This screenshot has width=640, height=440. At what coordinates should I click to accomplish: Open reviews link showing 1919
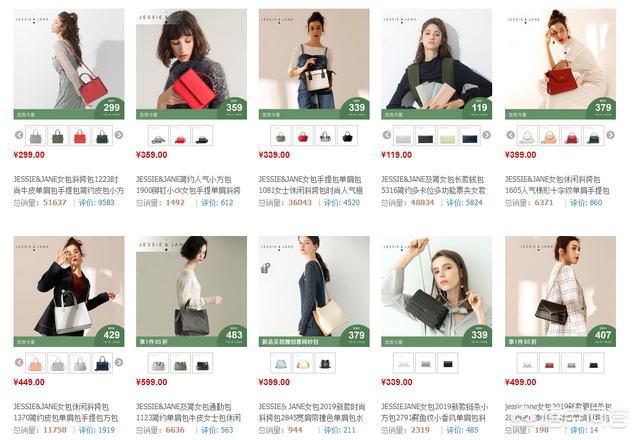(96, 430)
